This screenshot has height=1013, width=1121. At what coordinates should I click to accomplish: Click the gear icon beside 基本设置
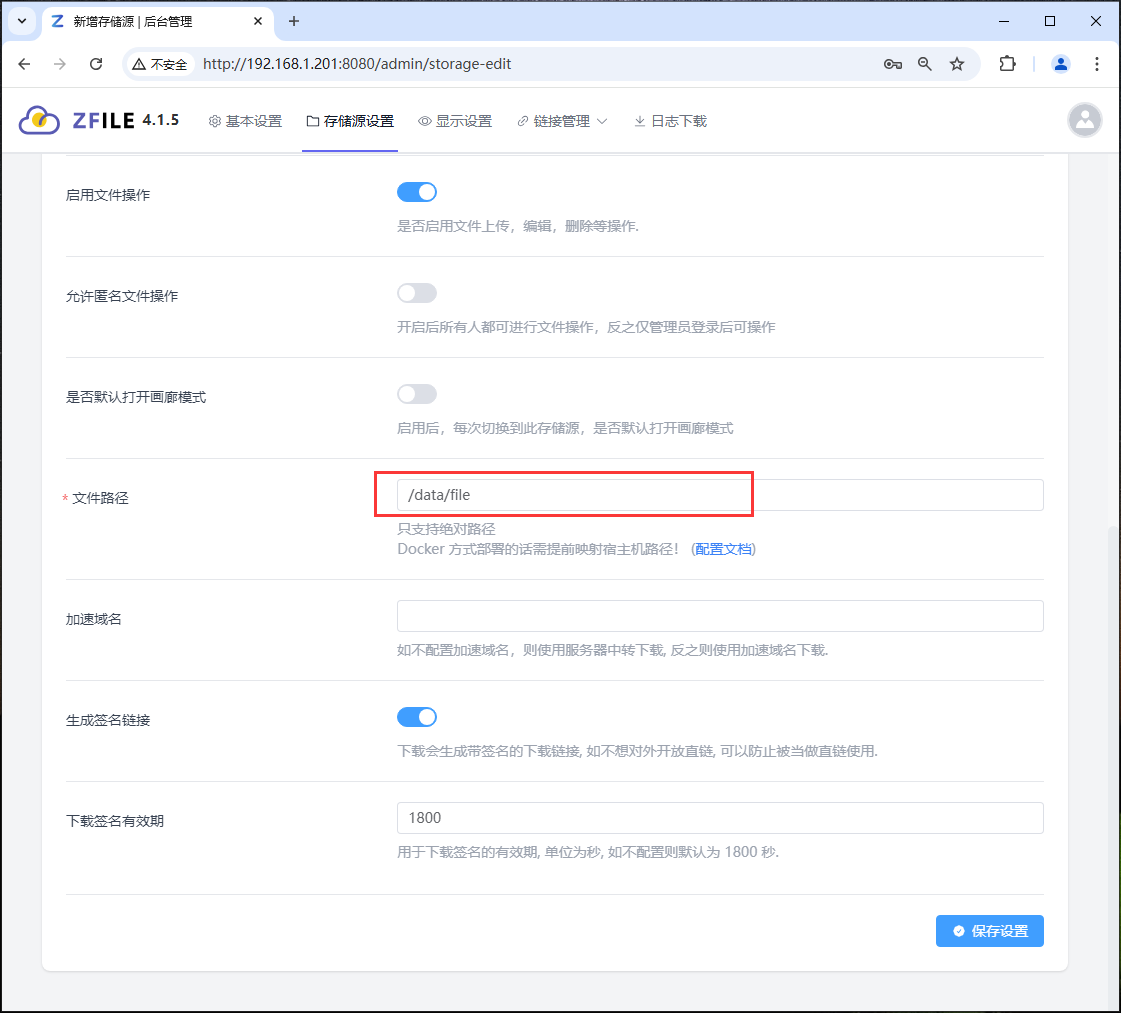coord(213,120)
